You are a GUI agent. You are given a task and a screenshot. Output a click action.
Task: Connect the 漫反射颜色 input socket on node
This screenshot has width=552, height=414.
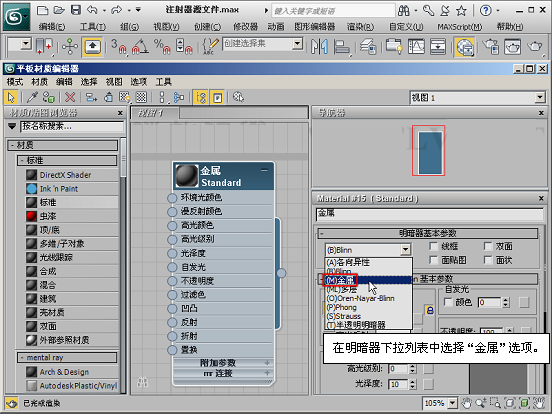click(x=172, y=212)
